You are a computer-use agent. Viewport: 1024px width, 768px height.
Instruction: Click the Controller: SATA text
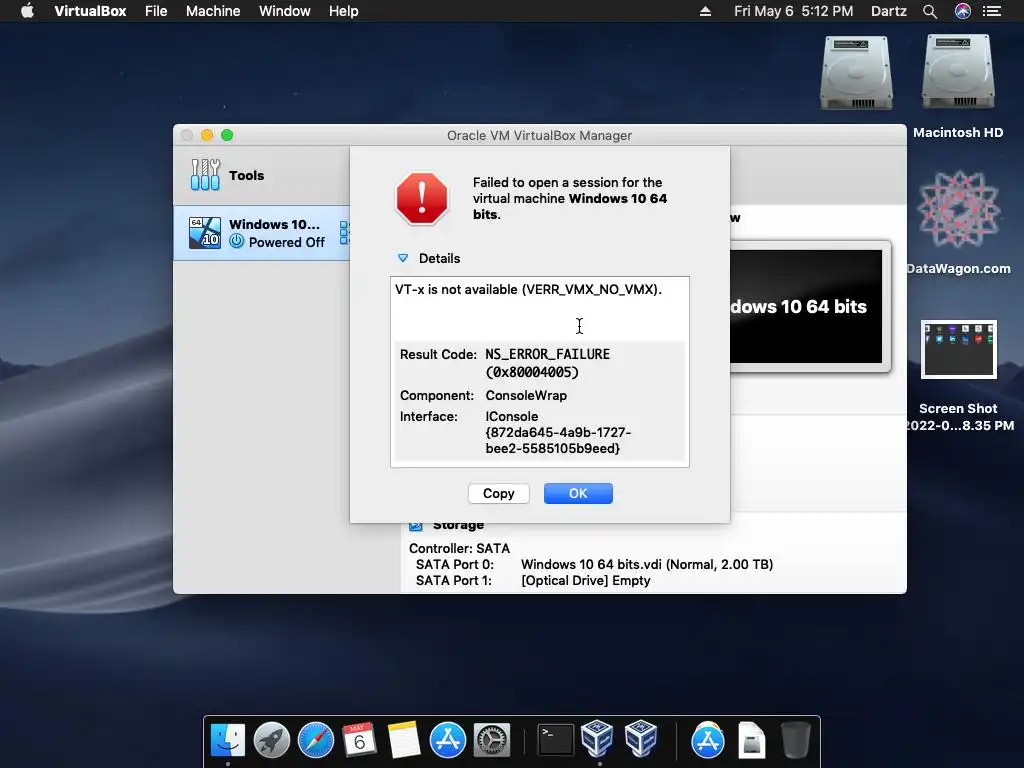tap(459, 549)
